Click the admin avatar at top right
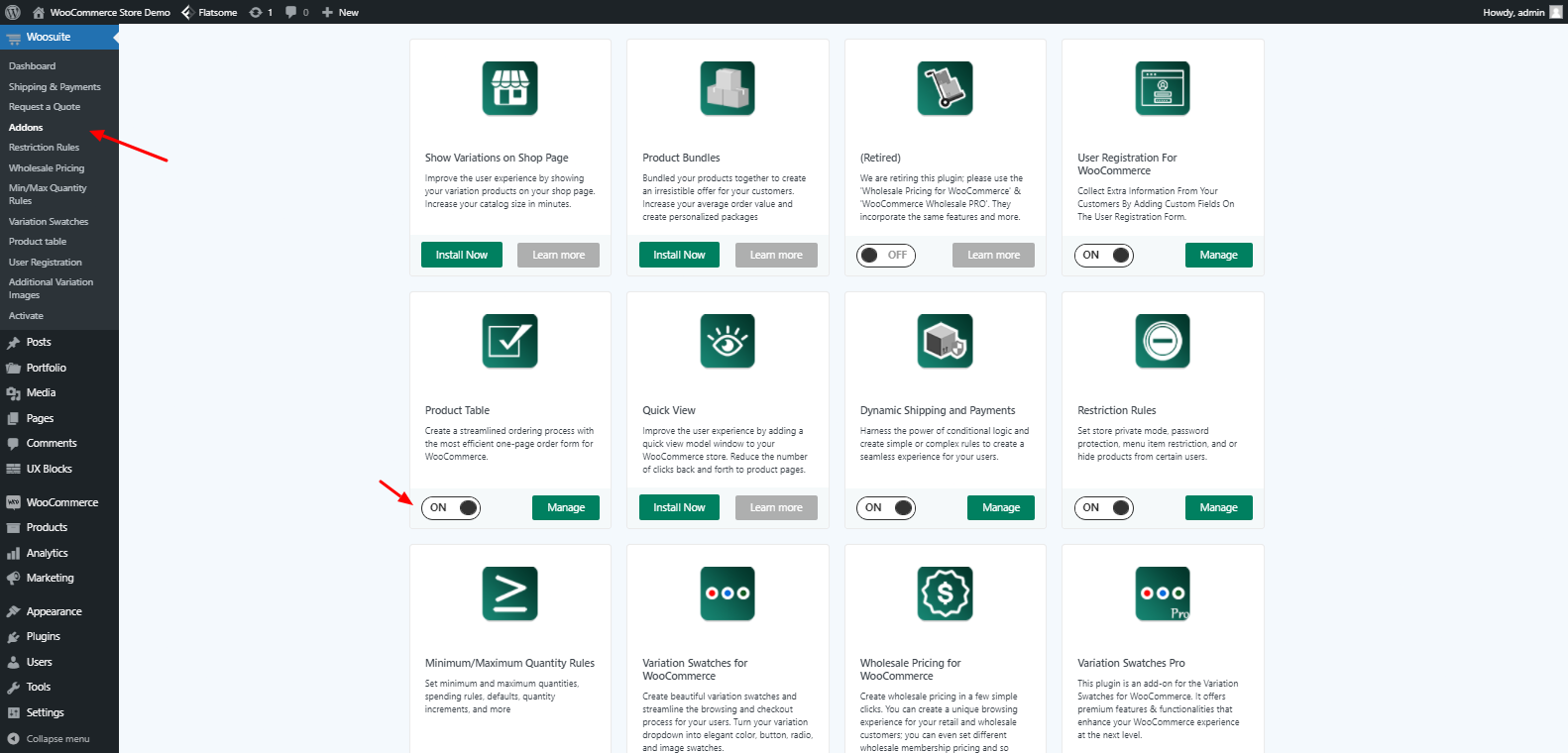The width and height of the screenshot is (1568, 753). (1556, 12)
